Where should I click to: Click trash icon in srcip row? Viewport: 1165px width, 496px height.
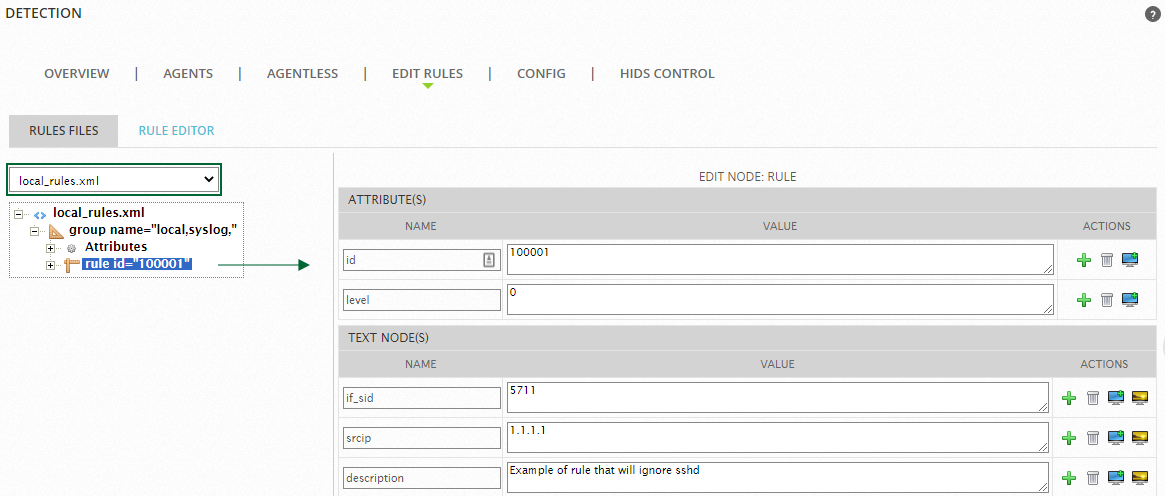point(1092,438)
